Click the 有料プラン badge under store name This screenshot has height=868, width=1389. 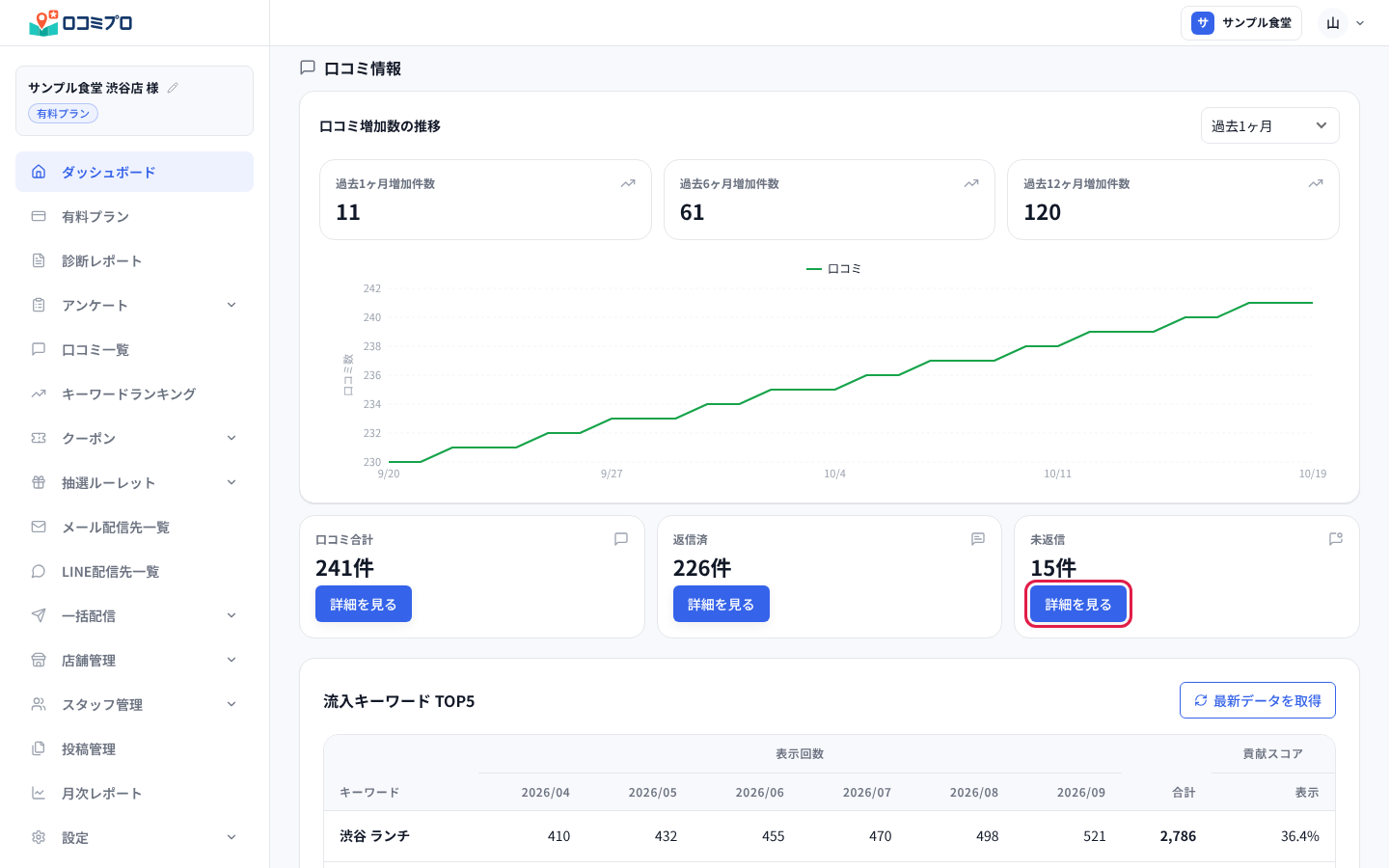coord(63,114)
